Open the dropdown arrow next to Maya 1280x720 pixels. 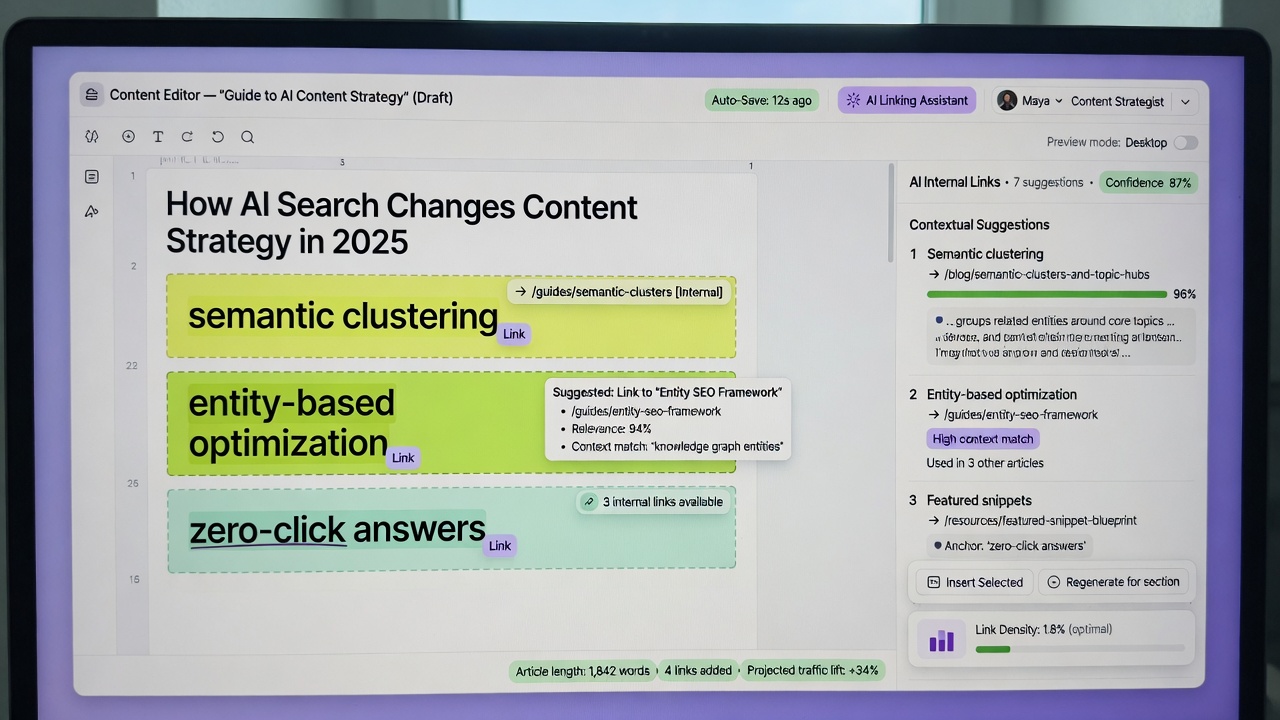[1059, 101]
